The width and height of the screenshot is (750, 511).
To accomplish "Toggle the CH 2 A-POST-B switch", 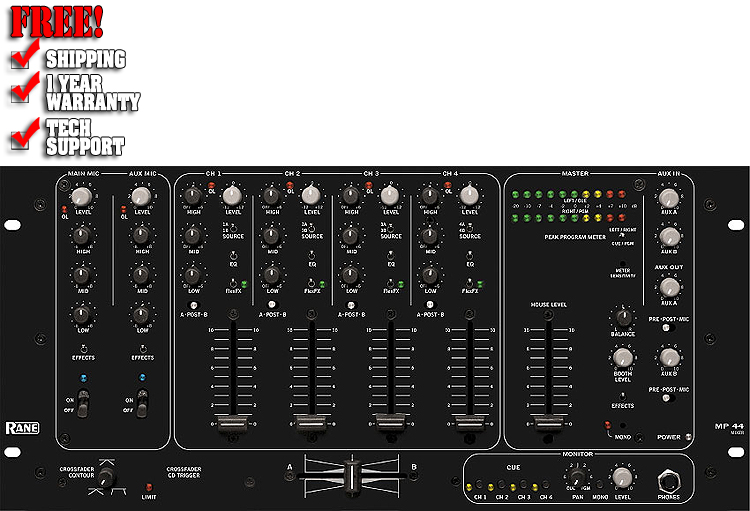I will [x=272, y=305].
